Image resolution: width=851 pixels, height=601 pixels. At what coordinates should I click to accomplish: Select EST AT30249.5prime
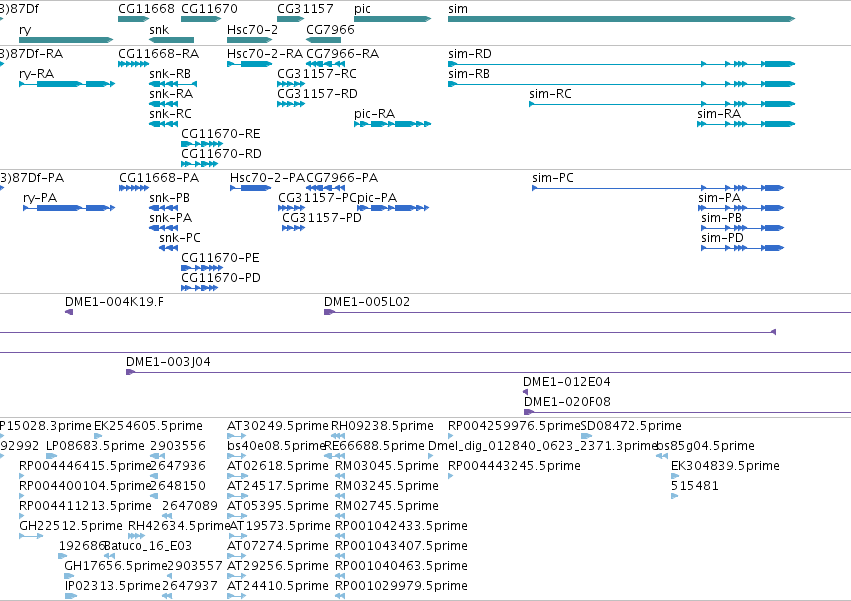(x=237, y=436)
